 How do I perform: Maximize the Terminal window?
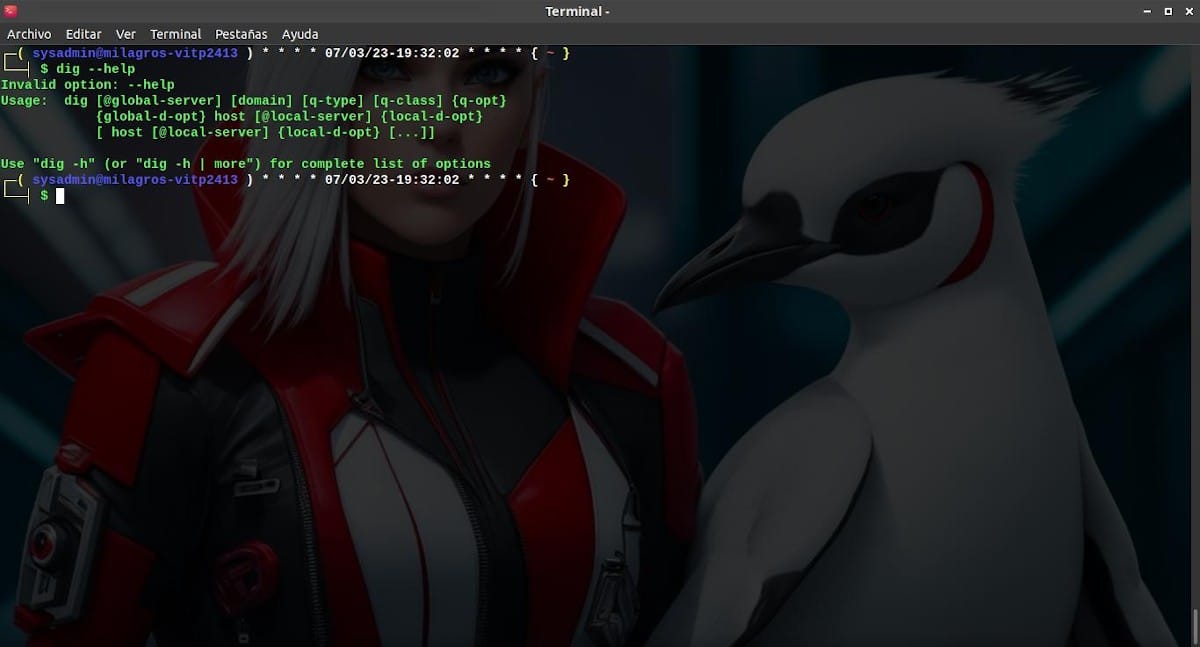1167,11
